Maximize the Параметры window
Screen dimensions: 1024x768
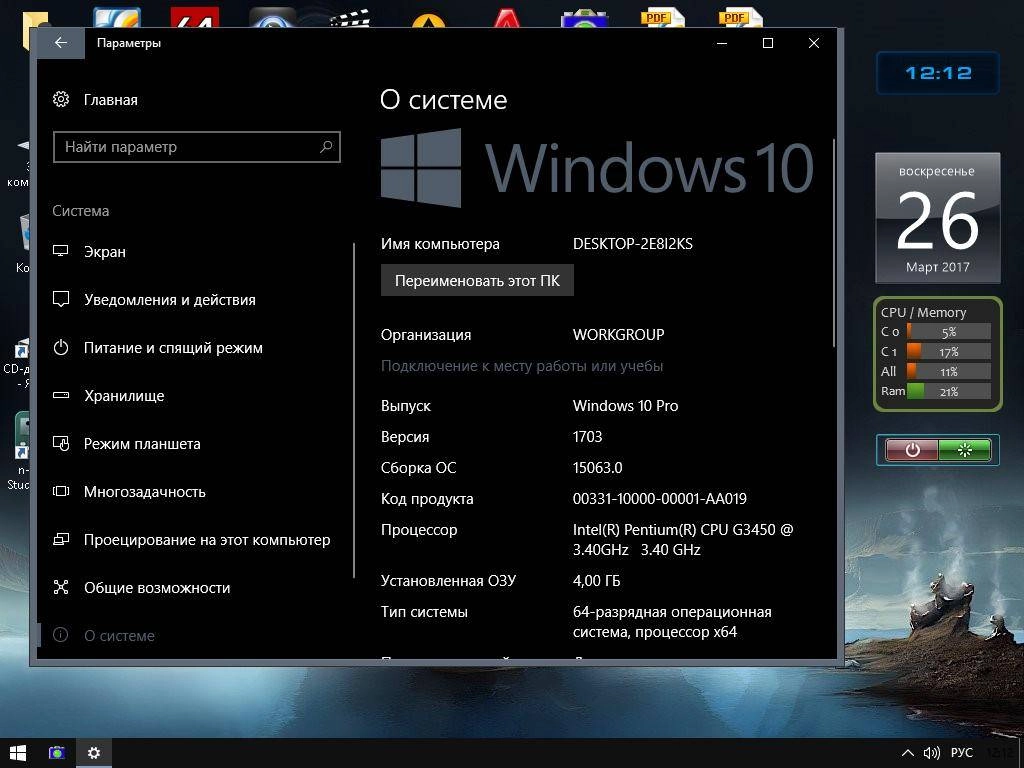click(x=768, y=43)
